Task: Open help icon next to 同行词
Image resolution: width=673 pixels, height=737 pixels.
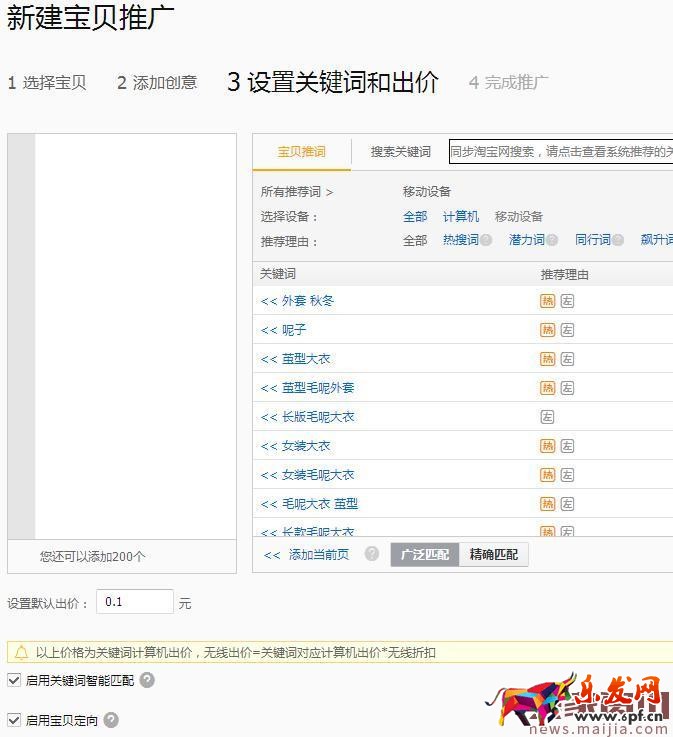Action: click(618, 240)
